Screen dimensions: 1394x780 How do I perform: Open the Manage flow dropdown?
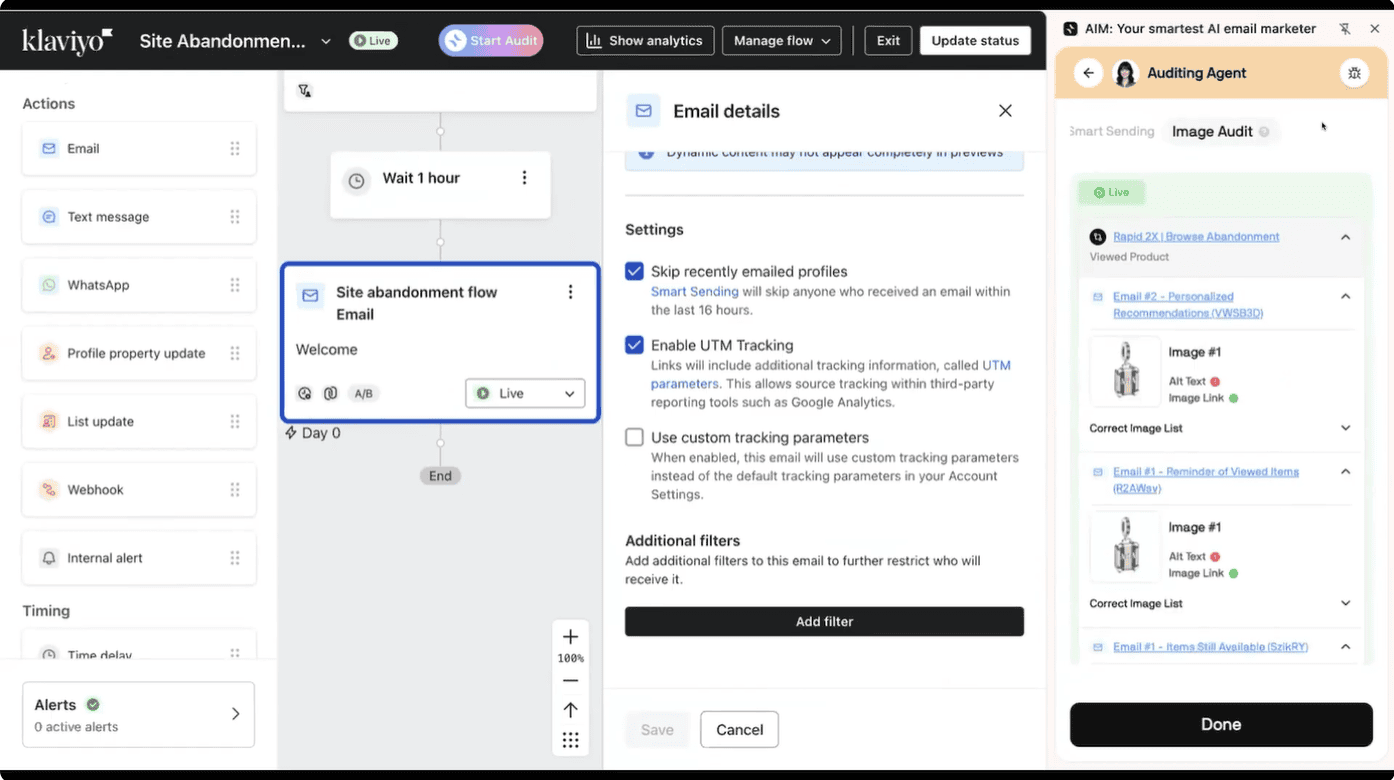point(782,41)
